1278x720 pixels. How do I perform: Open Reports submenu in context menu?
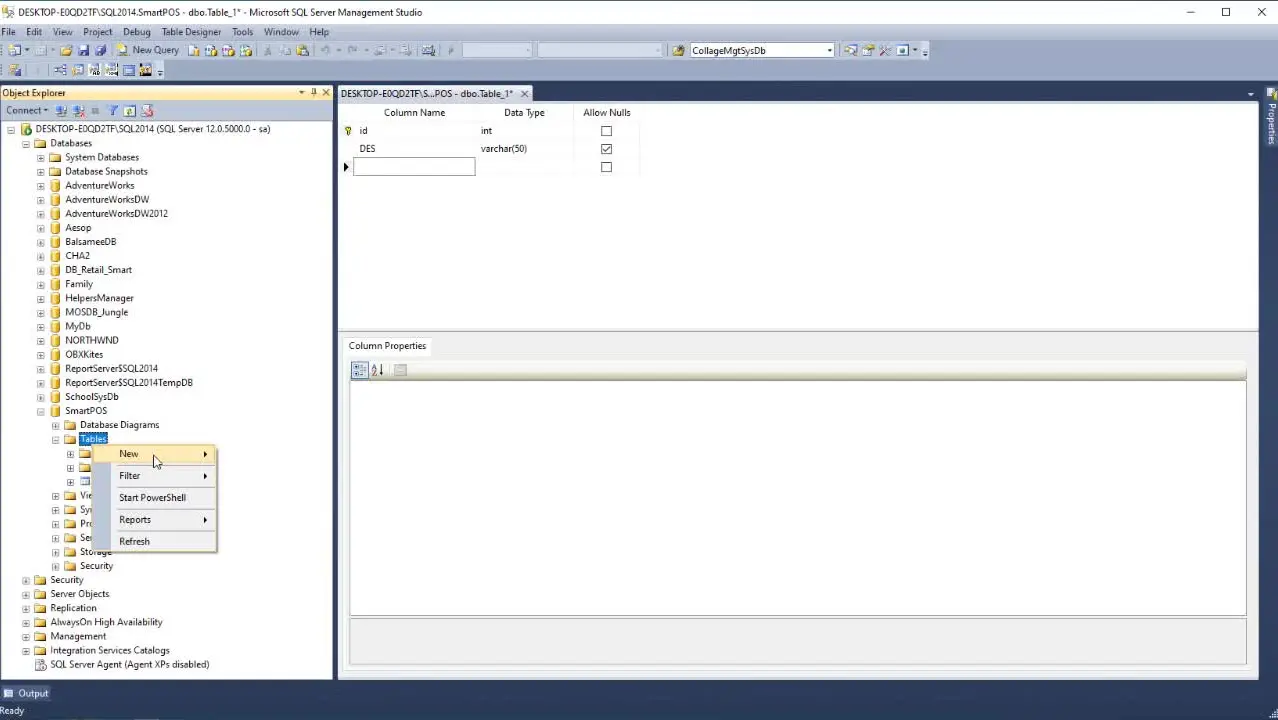[156, 520]
